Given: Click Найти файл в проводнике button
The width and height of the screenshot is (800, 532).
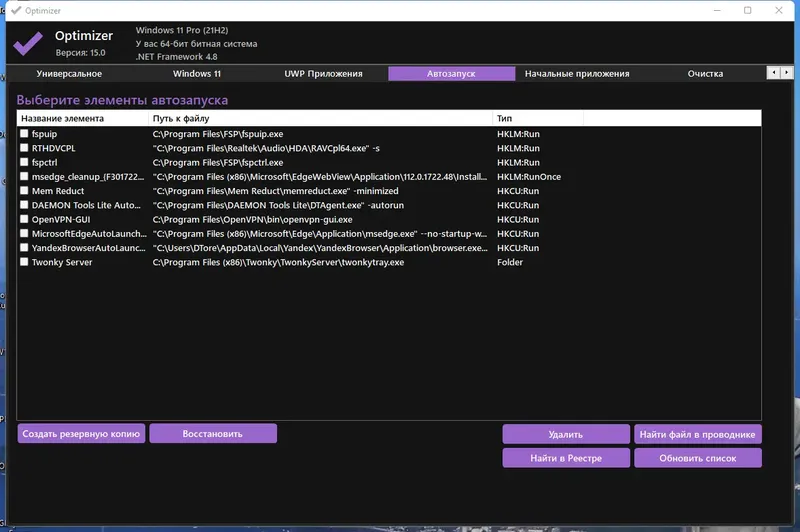Looking at the screenshot, I should 697,434.
